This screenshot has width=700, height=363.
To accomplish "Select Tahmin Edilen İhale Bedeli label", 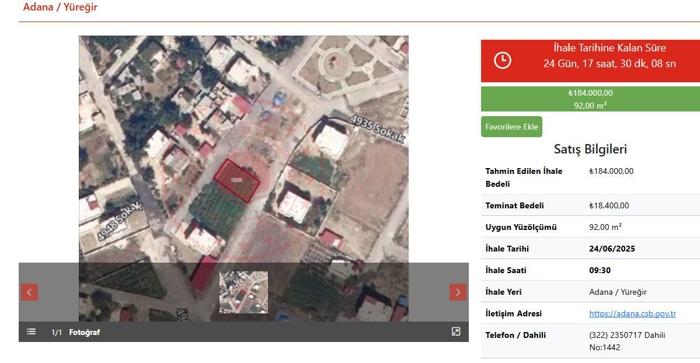I will click(x=524, y=177).
